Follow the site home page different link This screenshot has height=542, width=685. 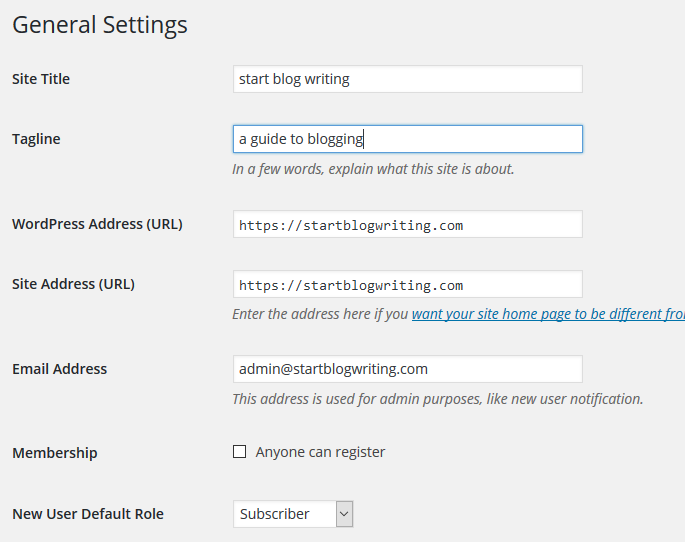pos(548,314)
